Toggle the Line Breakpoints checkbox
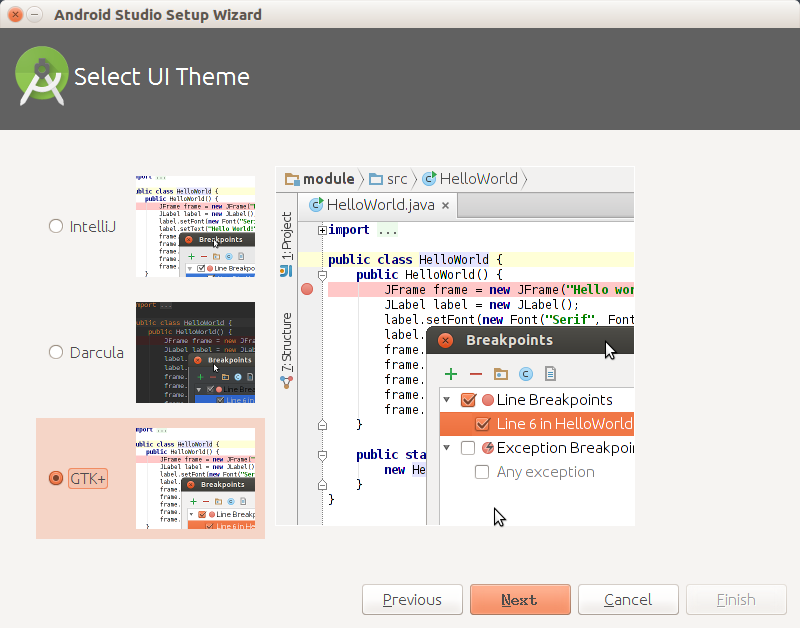 (468, 399)
